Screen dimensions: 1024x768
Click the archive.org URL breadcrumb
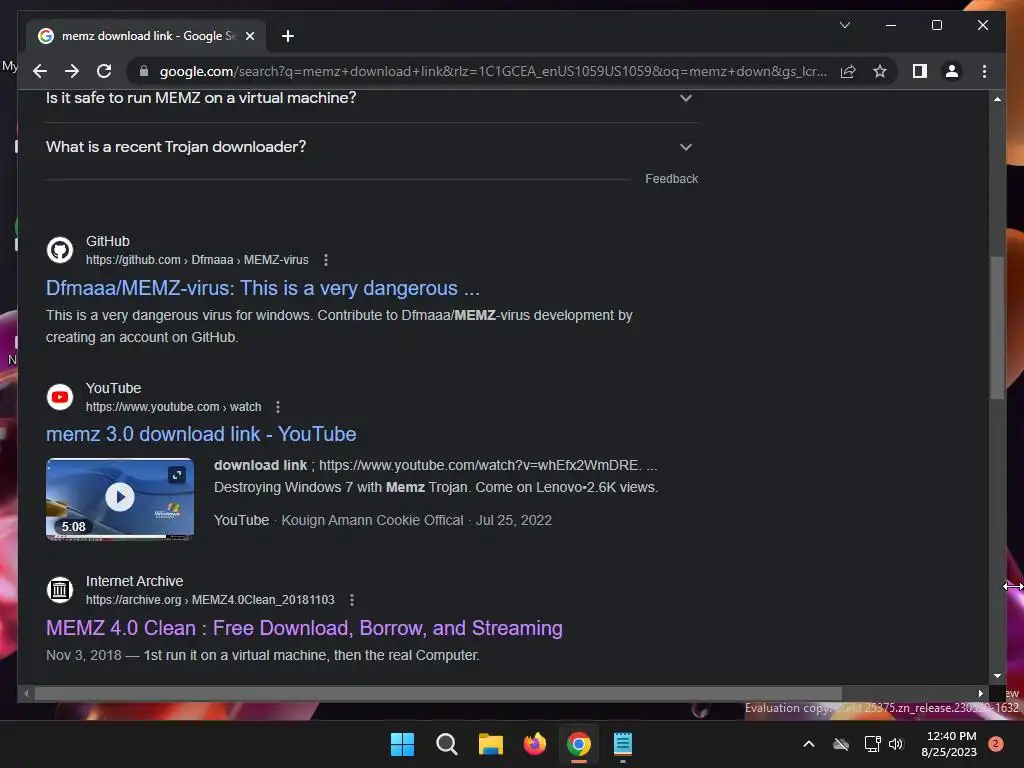pos(210,600)
